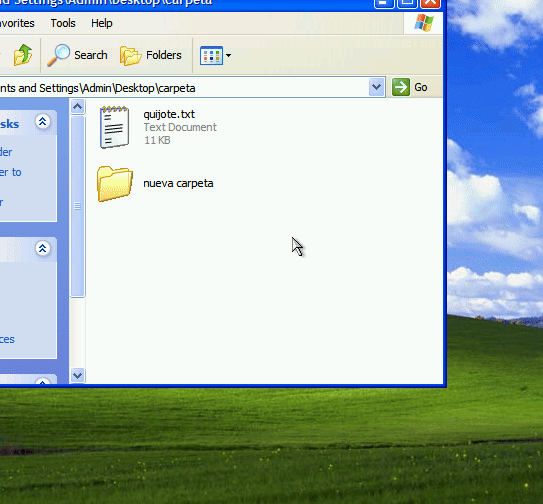
Task: Click the nueva carpeta folder name
Action: click(178, 183)
